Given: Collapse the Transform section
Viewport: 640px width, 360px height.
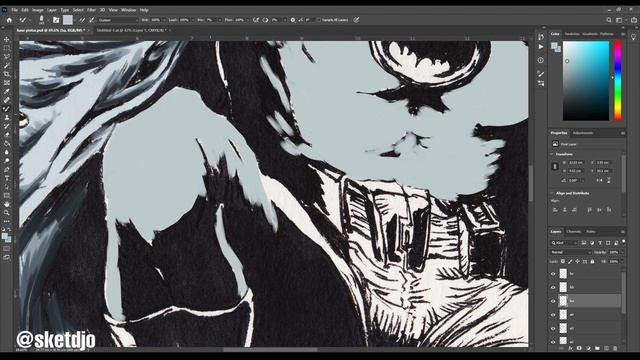Looking at the screenshot, I should (x=553, y=154).
